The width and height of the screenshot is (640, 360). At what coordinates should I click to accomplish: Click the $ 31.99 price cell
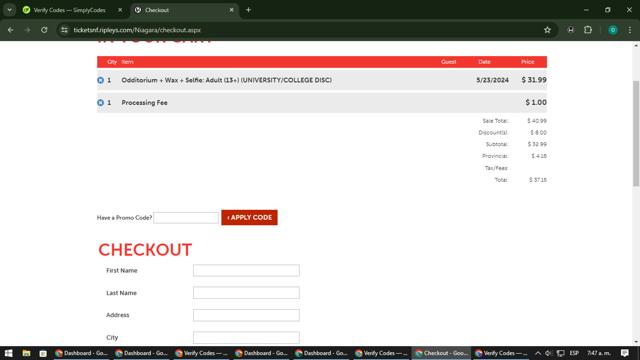534,80
